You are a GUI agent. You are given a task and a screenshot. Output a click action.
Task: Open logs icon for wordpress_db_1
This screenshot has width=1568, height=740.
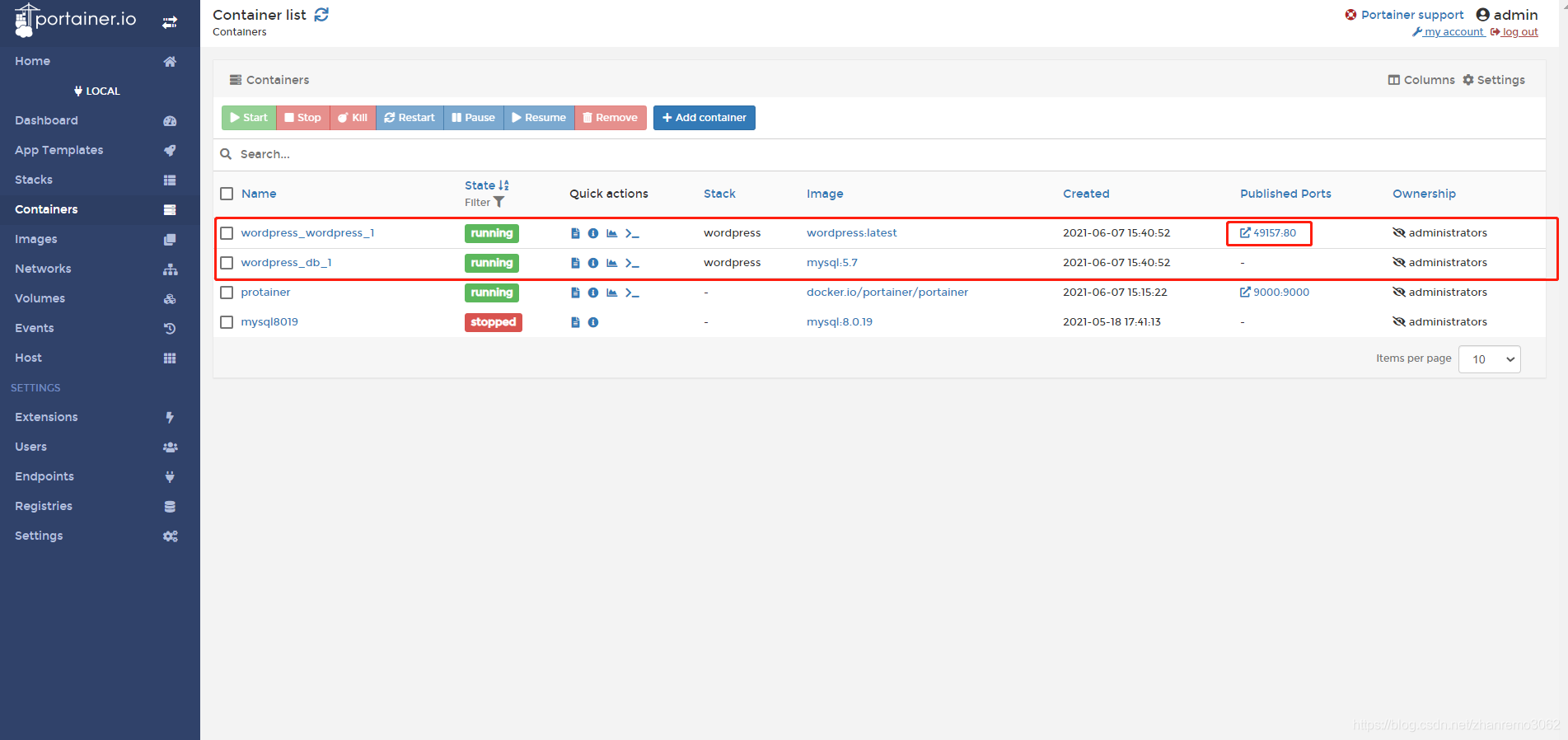tap(575, 263)
